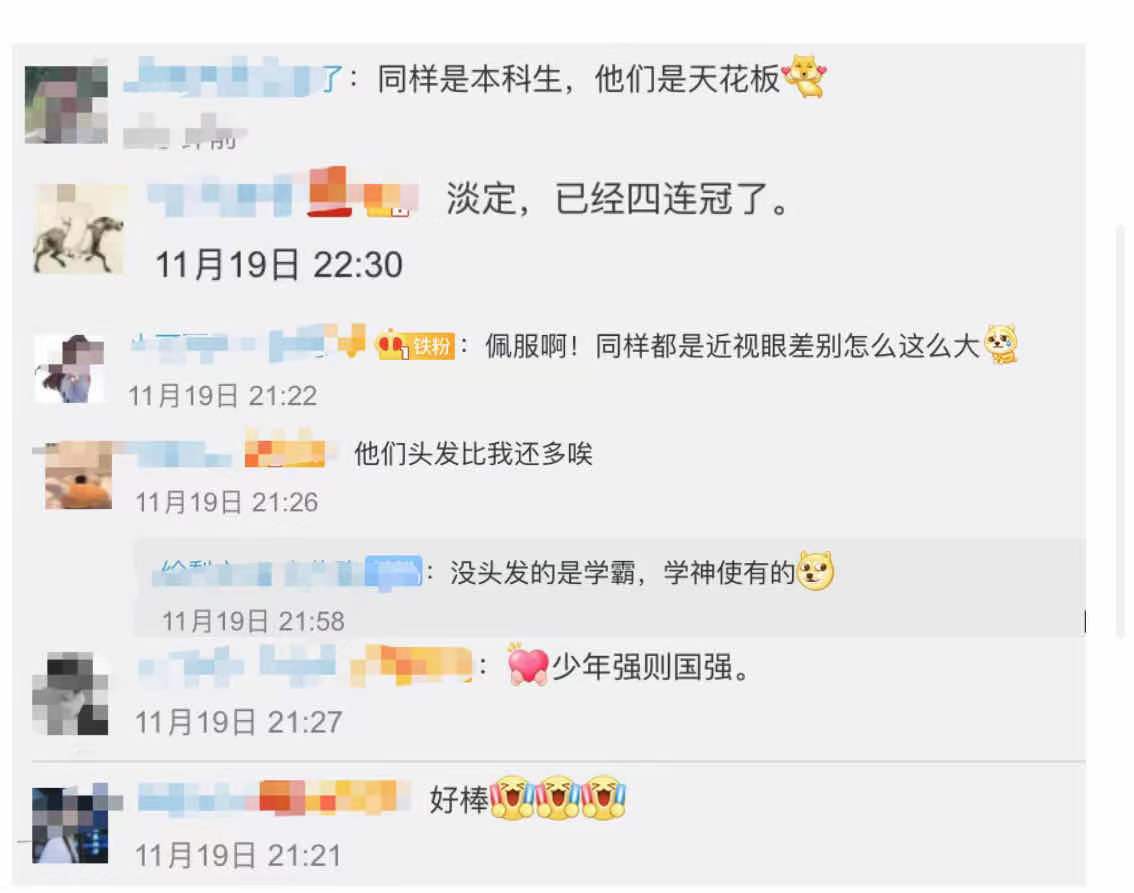This screenshot has height=893, width=1134.
Task: Click timestamp 11月19日 21:58
Action: tap(252, 620)
